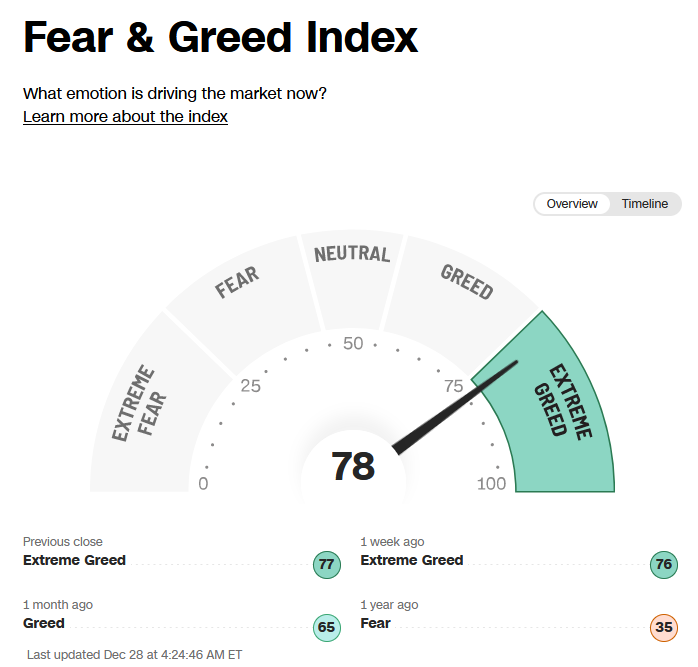
Task: Click the 50 mark on gauge scale
Action: (x=353, y=343)
